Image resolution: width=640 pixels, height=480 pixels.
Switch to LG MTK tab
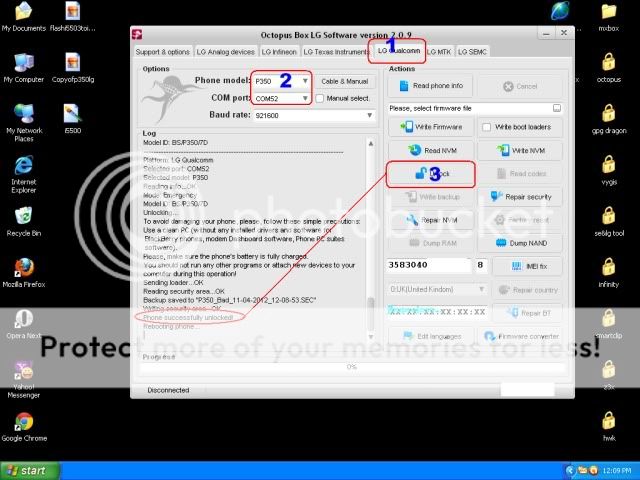point(439,52)
